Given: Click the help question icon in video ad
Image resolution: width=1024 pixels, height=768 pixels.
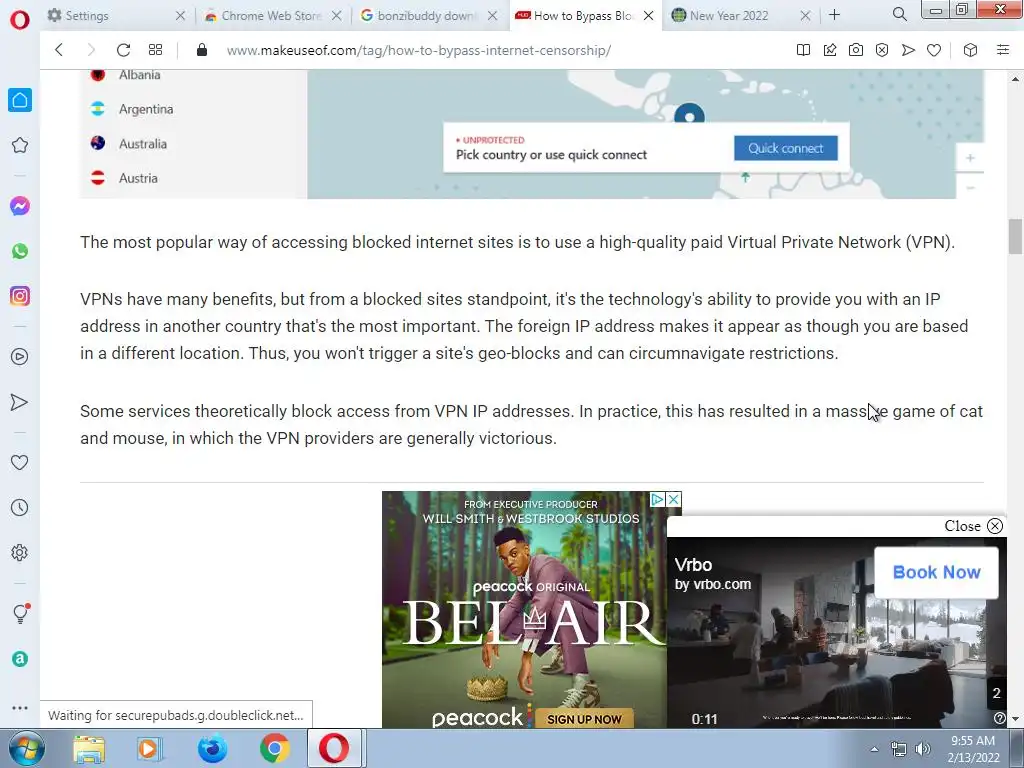Looking at the screenshot, I should tap(999, 718).
